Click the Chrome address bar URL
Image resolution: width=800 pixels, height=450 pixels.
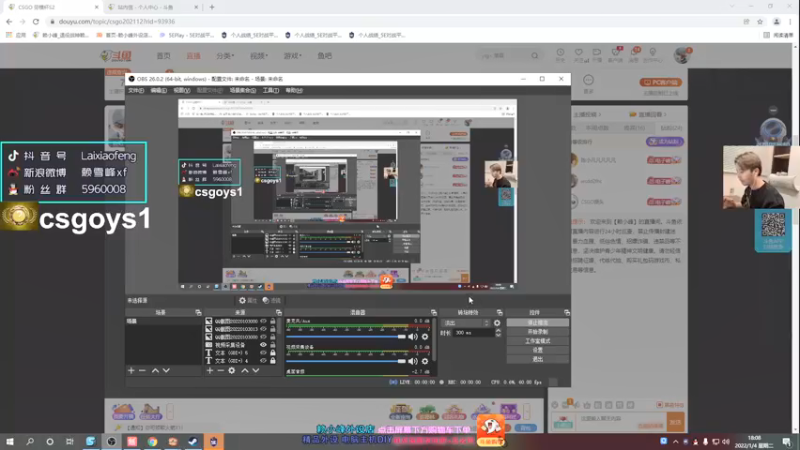pyautogui.click(x=117, y=21)
